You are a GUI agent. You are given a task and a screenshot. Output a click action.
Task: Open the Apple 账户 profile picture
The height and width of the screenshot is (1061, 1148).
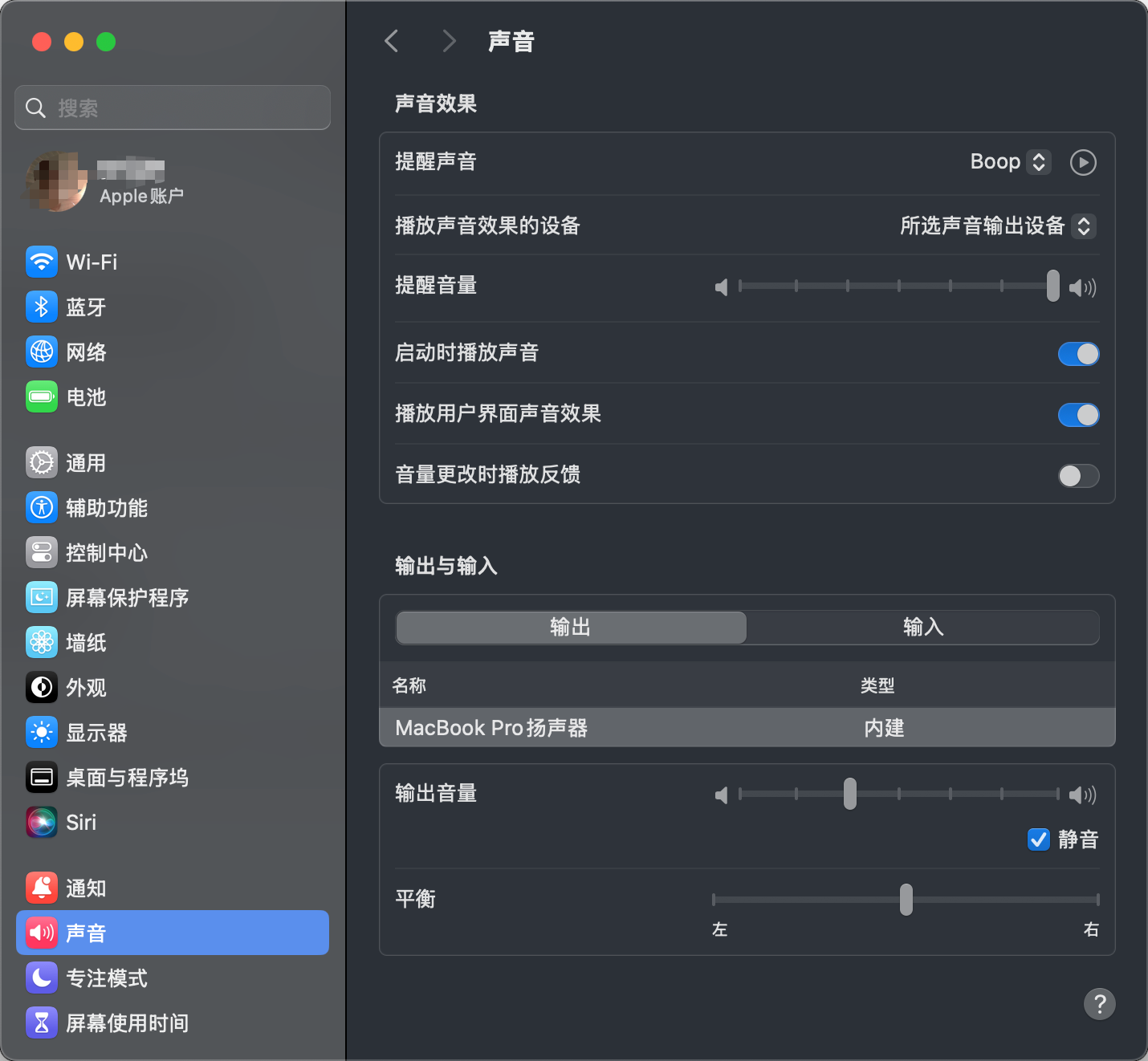(56, 181)
